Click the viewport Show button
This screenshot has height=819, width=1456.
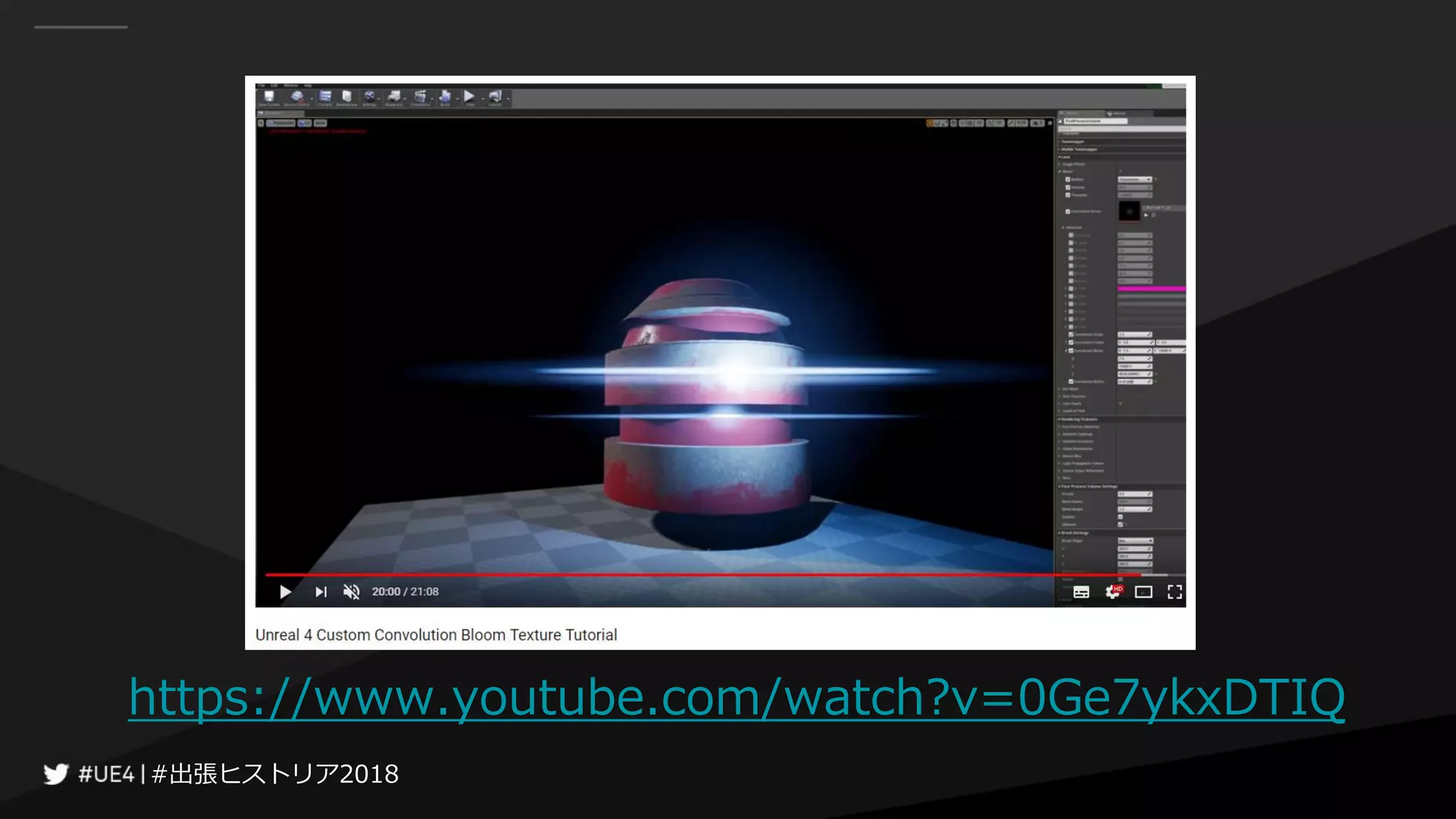click(x=320, y=123)
